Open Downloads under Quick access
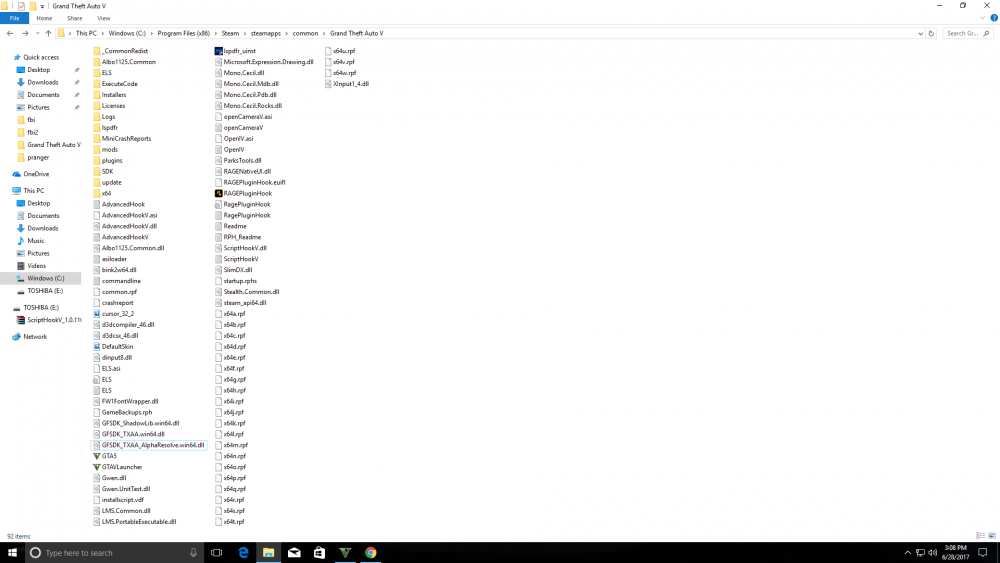1000x563 pixels. click(x=43, y=82)
